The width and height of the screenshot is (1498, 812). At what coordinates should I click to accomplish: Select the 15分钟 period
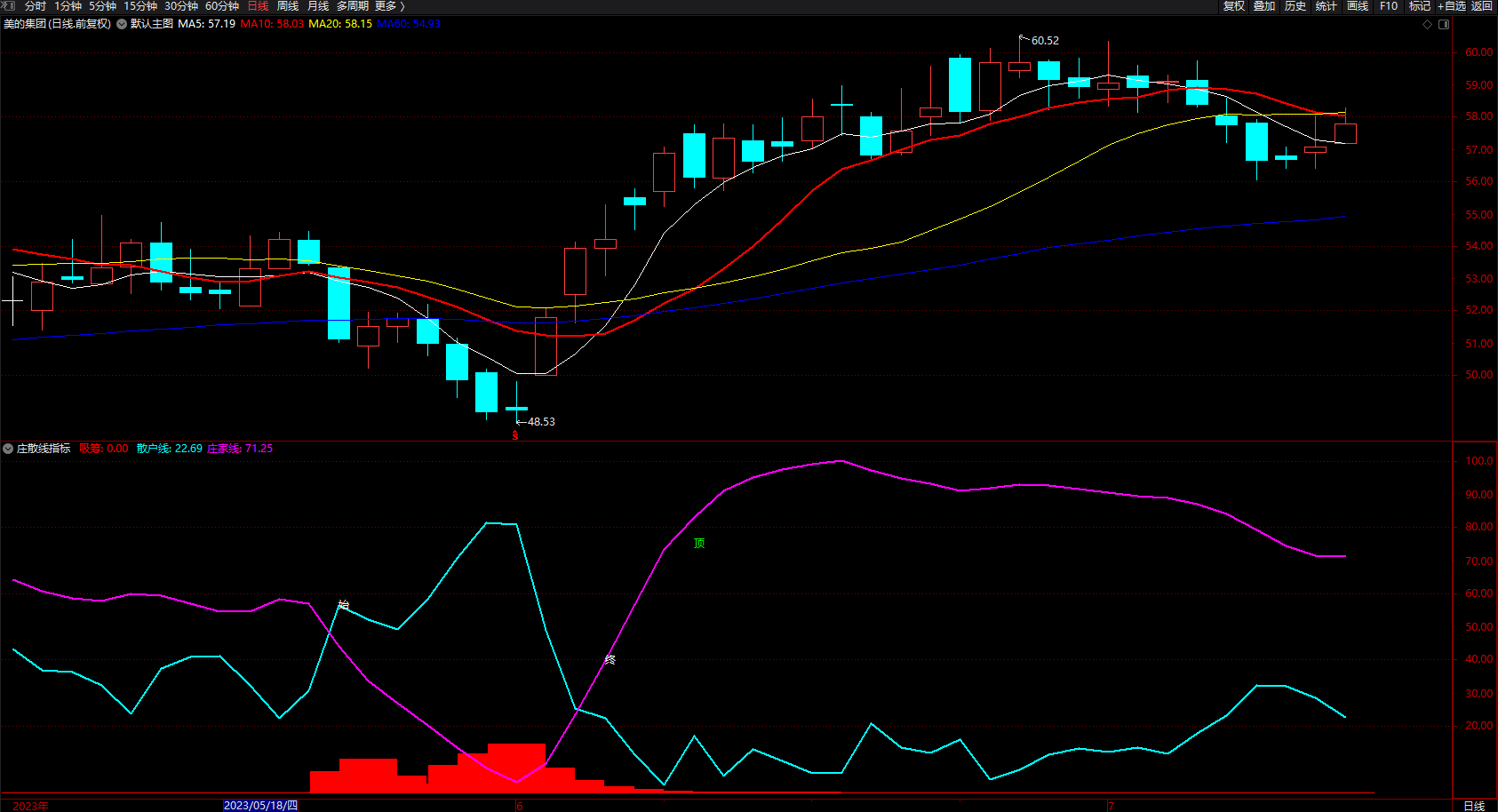(x=140, y=6)
